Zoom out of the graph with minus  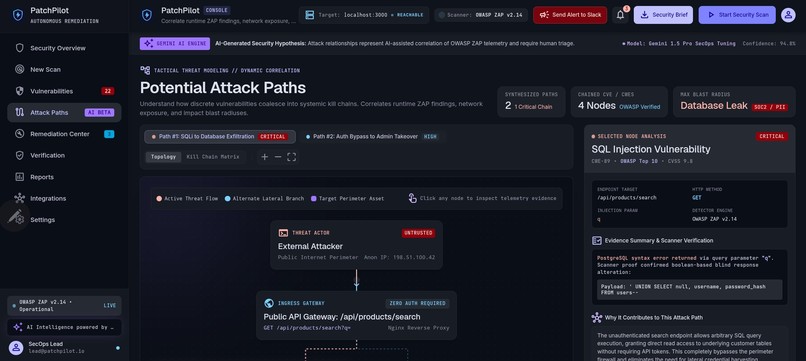[x=278, y=157]
